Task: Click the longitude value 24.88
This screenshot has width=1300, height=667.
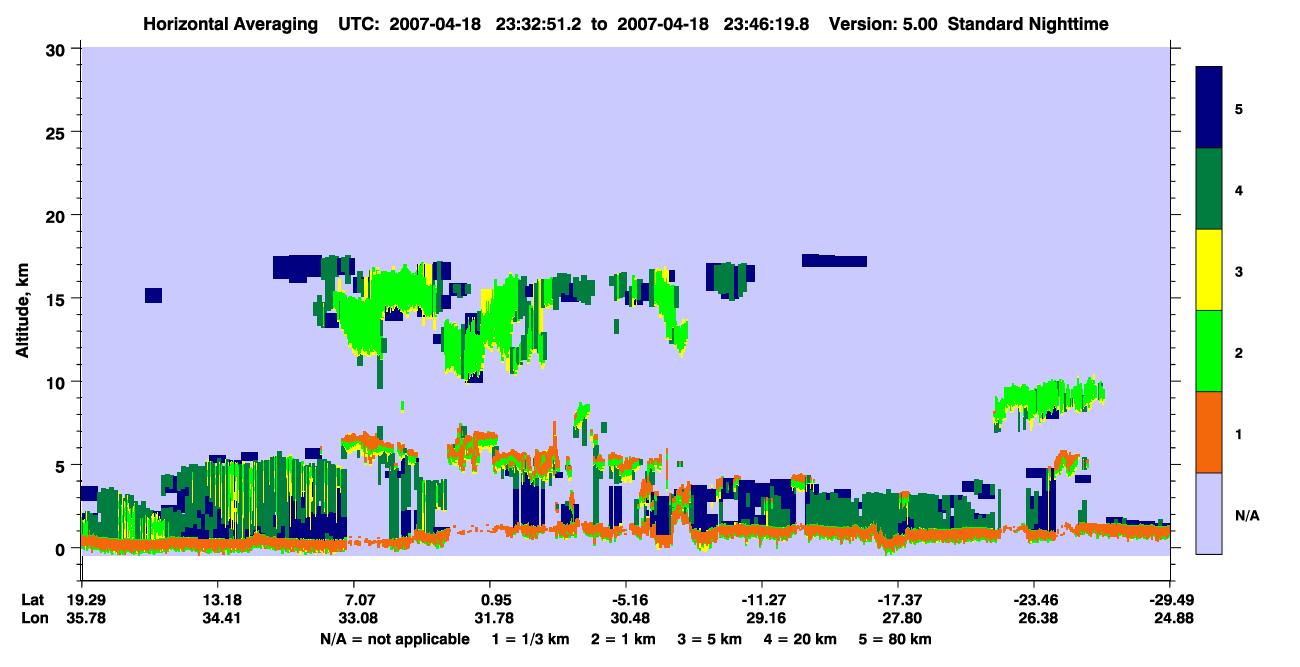Action: coord(1172,618)
